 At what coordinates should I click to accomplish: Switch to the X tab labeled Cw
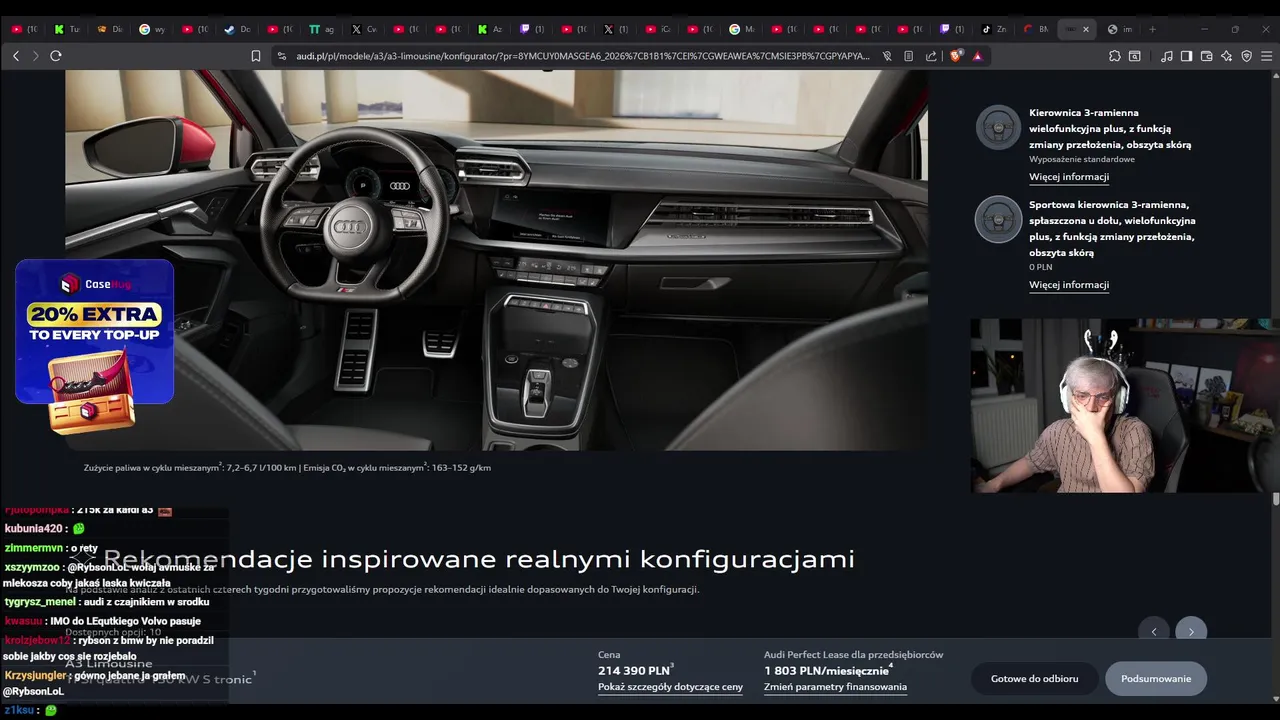pyautogui.click(x=364, y=29)
